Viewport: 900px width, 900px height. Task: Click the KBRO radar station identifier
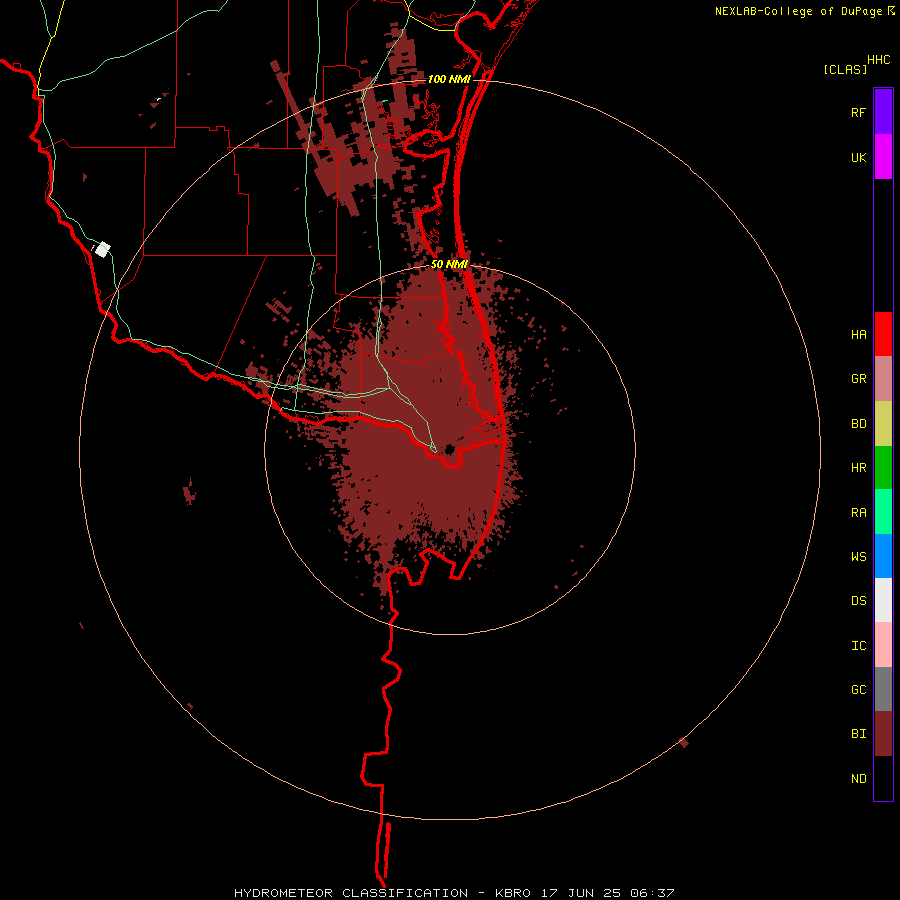tap(513, 893)
